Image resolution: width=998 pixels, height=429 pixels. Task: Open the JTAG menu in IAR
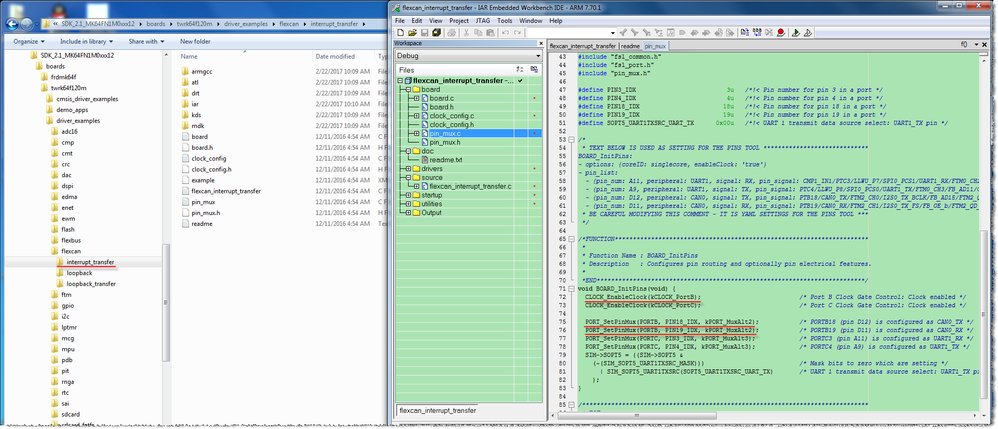[483, 20]
